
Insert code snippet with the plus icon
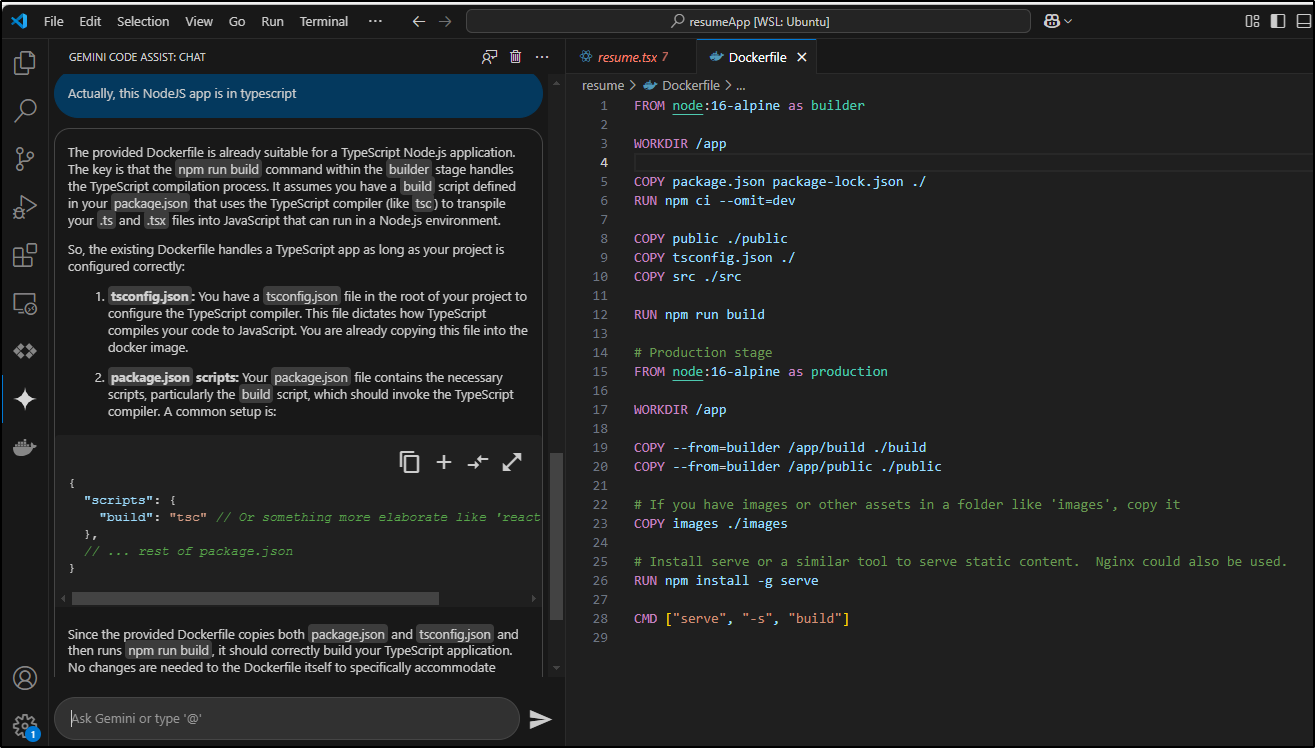(x=443, y=462)
